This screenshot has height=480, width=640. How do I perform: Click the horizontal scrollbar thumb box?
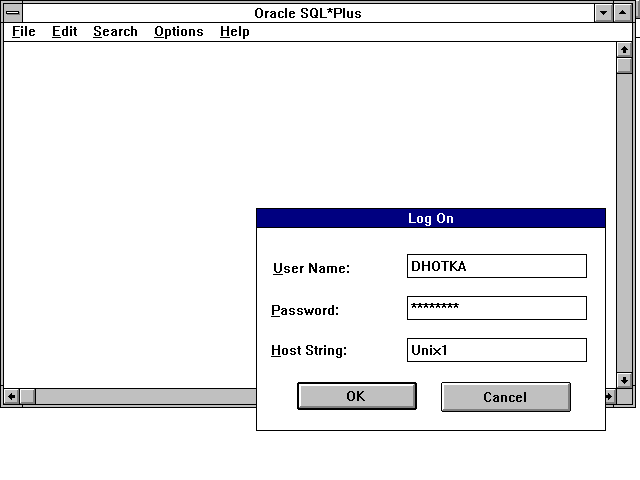(x=28, y=397)
